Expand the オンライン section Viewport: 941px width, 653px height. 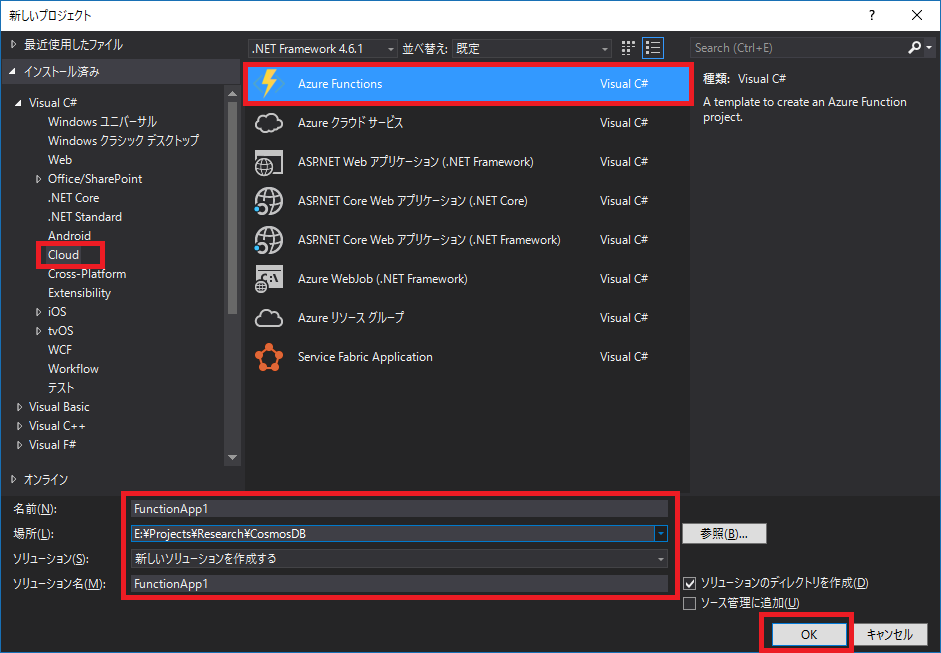[14, 480]
